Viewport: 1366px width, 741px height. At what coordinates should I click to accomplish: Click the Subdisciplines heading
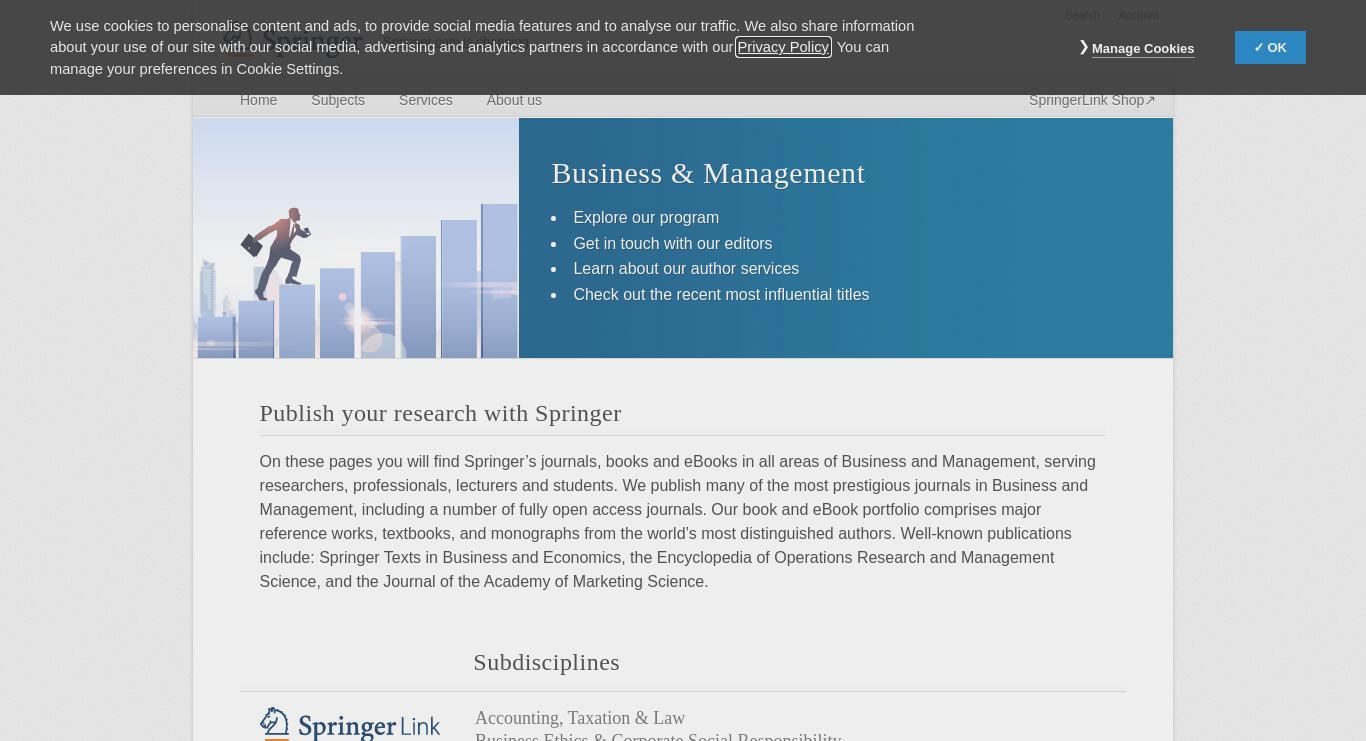point(546,662)
